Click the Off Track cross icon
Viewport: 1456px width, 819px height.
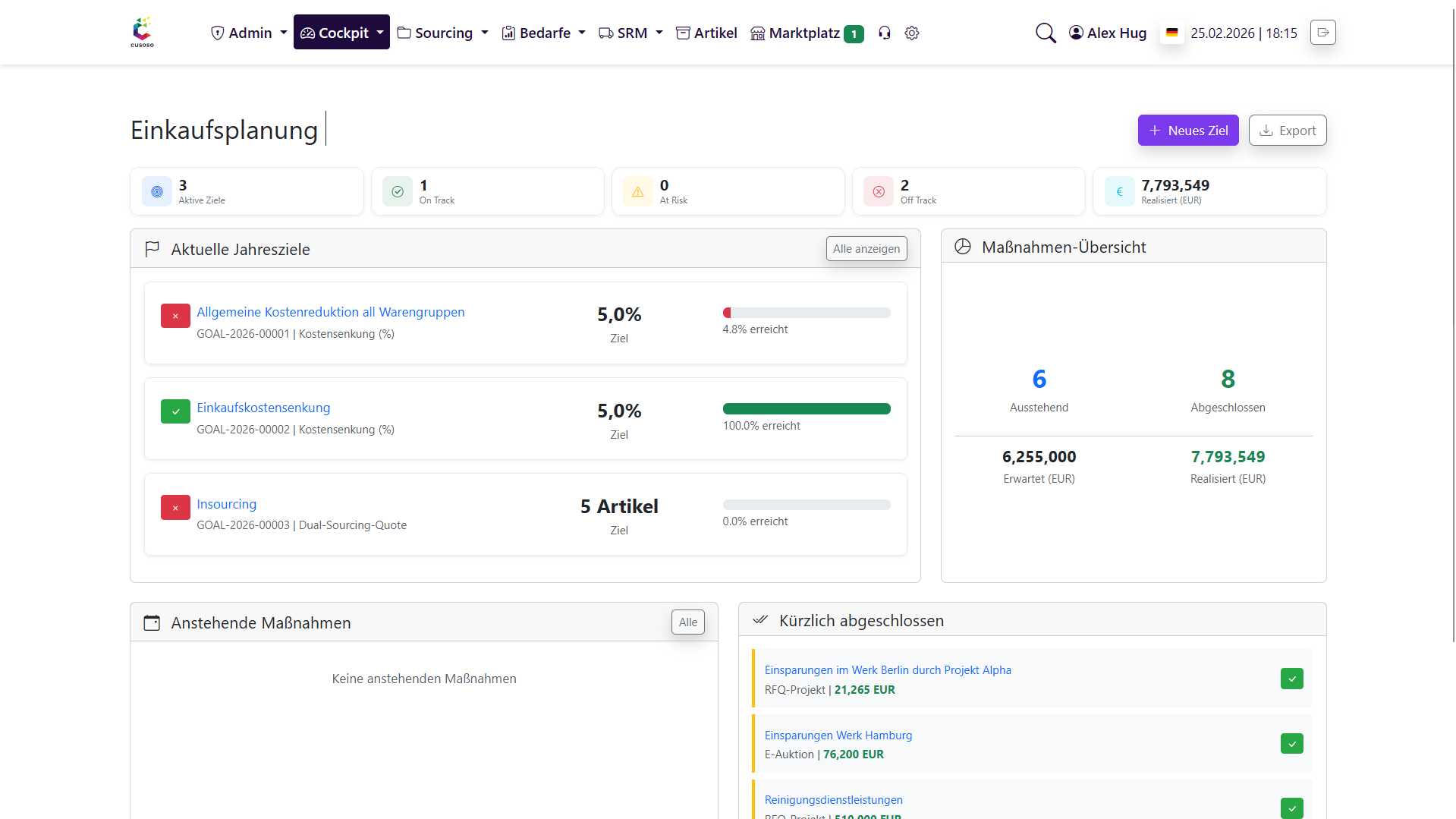tap(879, 191)
